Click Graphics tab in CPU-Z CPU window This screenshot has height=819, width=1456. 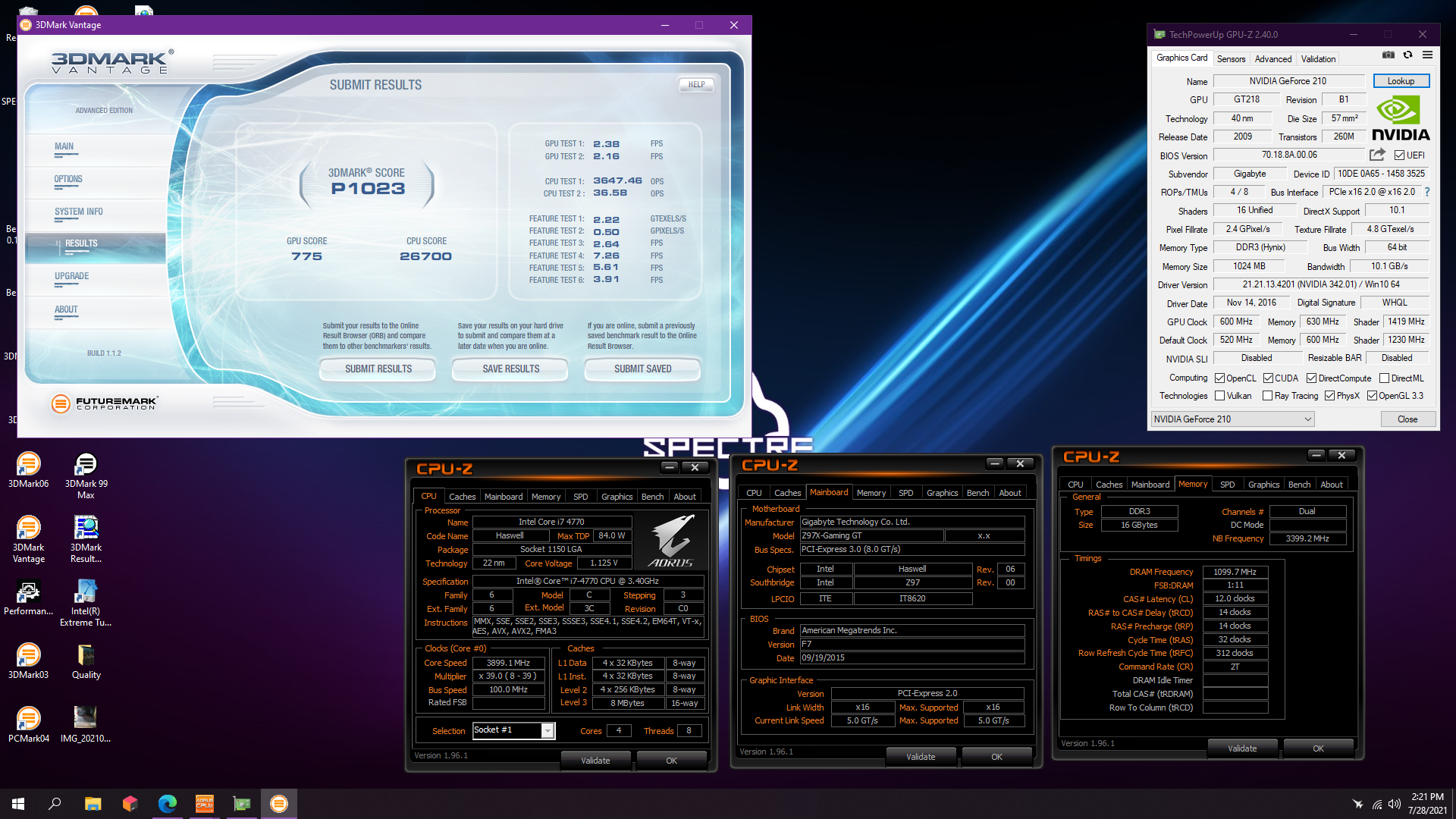[x=617, y=497]
